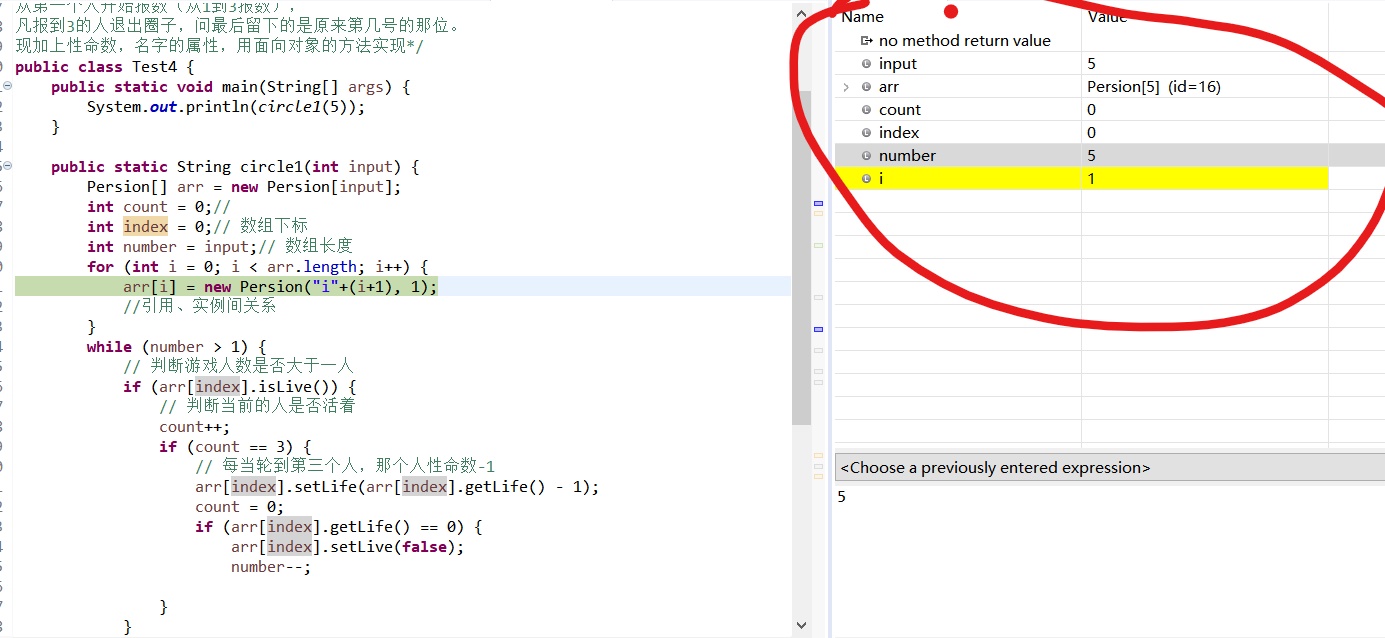Click the 'if (arr[index].getLife() == 0) {' line
Screen dimensions: 1385x638
(339, 527)
